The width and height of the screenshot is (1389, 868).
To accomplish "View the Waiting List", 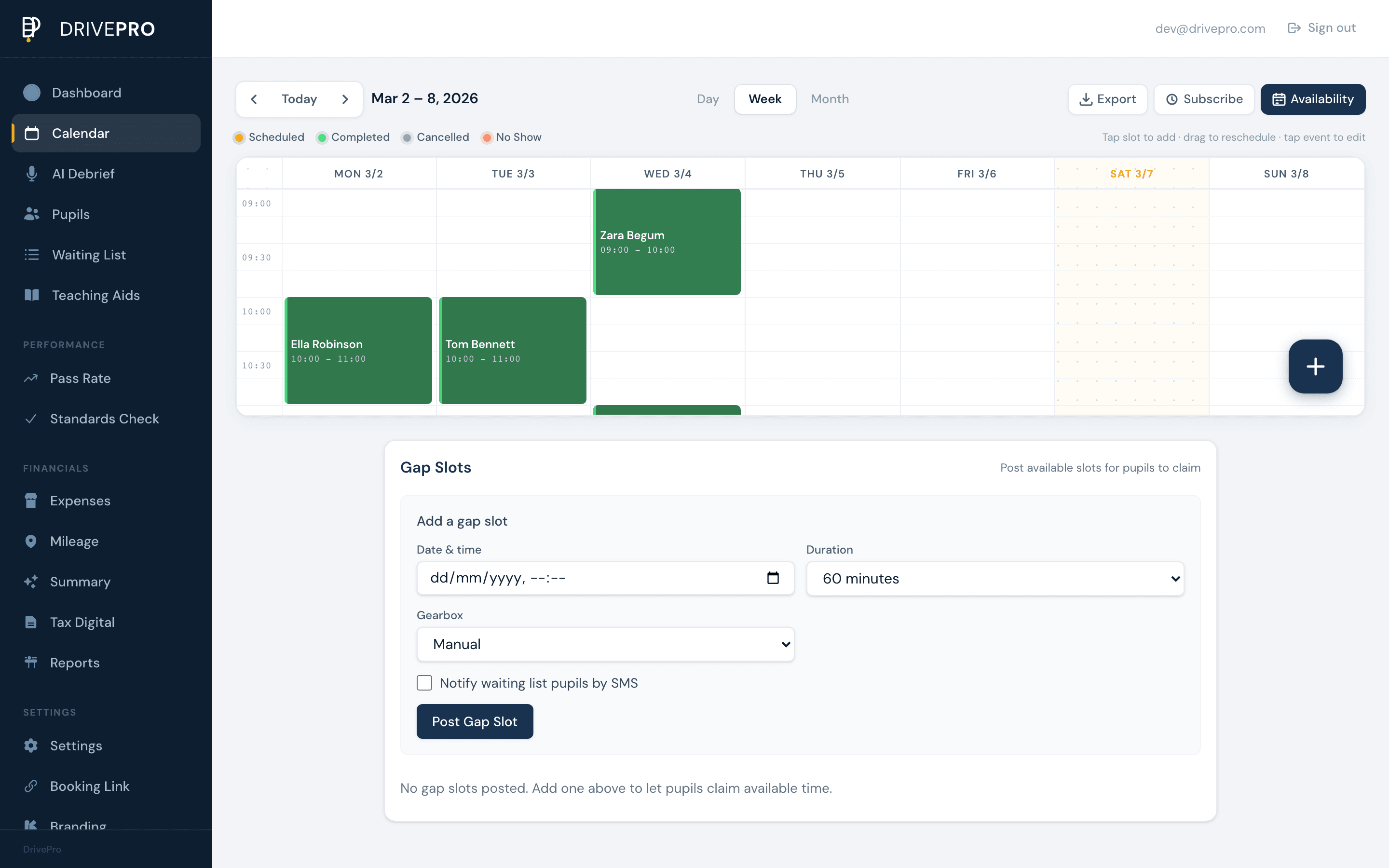I will point(88,254).
